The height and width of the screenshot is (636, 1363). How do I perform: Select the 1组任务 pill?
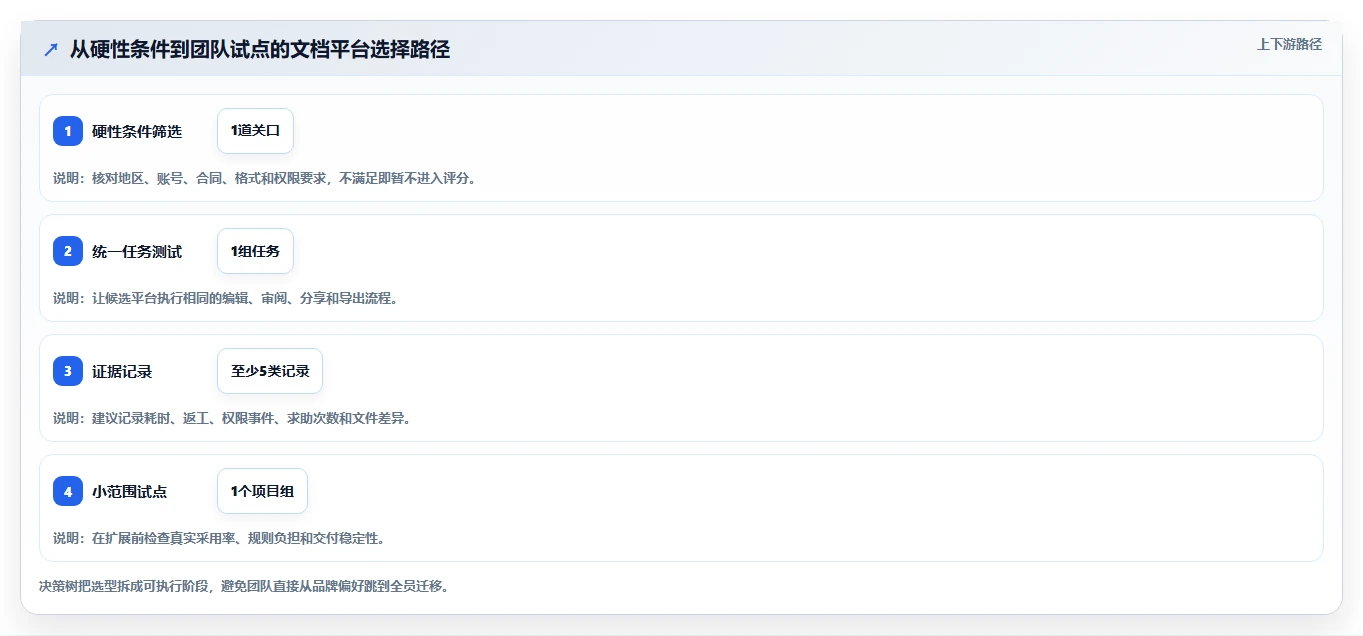pyautogui.click(x=255, y=251)
